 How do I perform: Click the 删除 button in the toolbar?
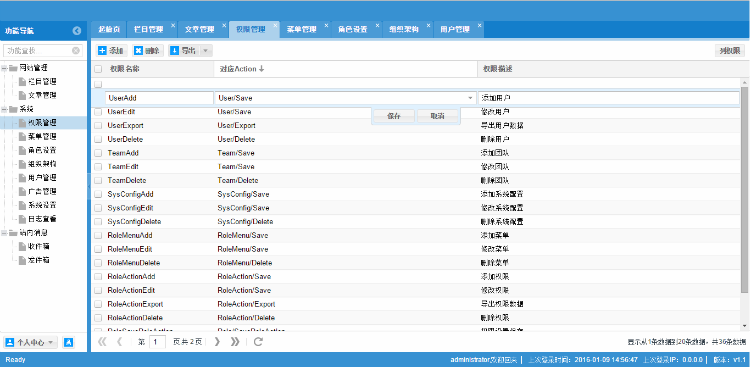pyautogui.click(x=148, y=51)
